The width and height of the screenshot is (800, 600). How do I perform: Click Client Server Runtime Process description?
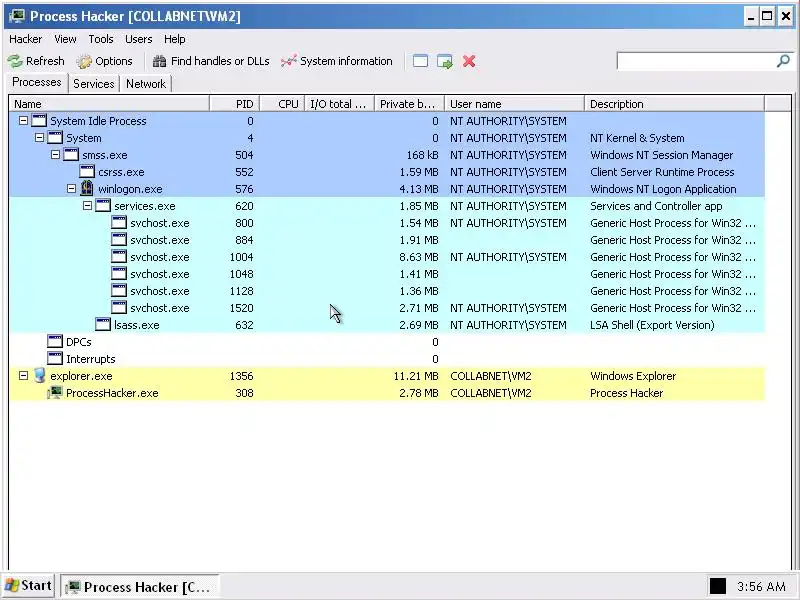[662, 172]
